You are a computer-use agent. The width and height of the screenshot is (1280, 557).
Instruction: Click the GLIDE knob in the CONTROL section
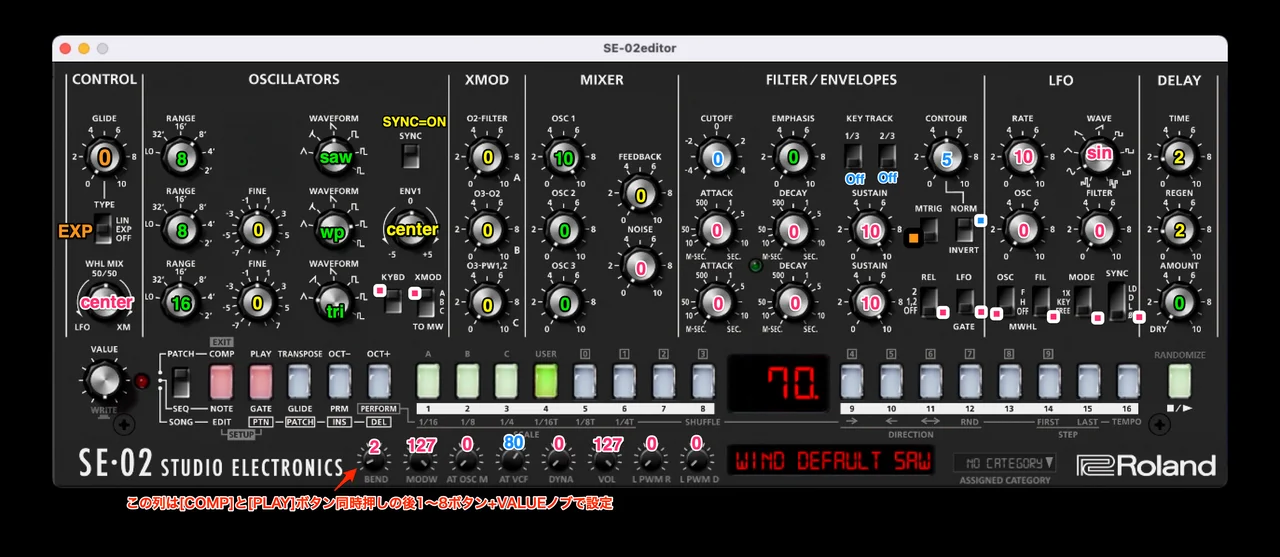(104, 157)
